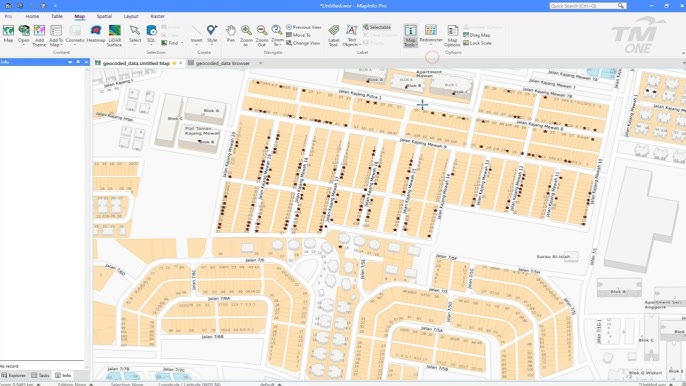Open the Heatmap tool
The width and height of the screenshot is (686, 386).
tap(96, 34)
